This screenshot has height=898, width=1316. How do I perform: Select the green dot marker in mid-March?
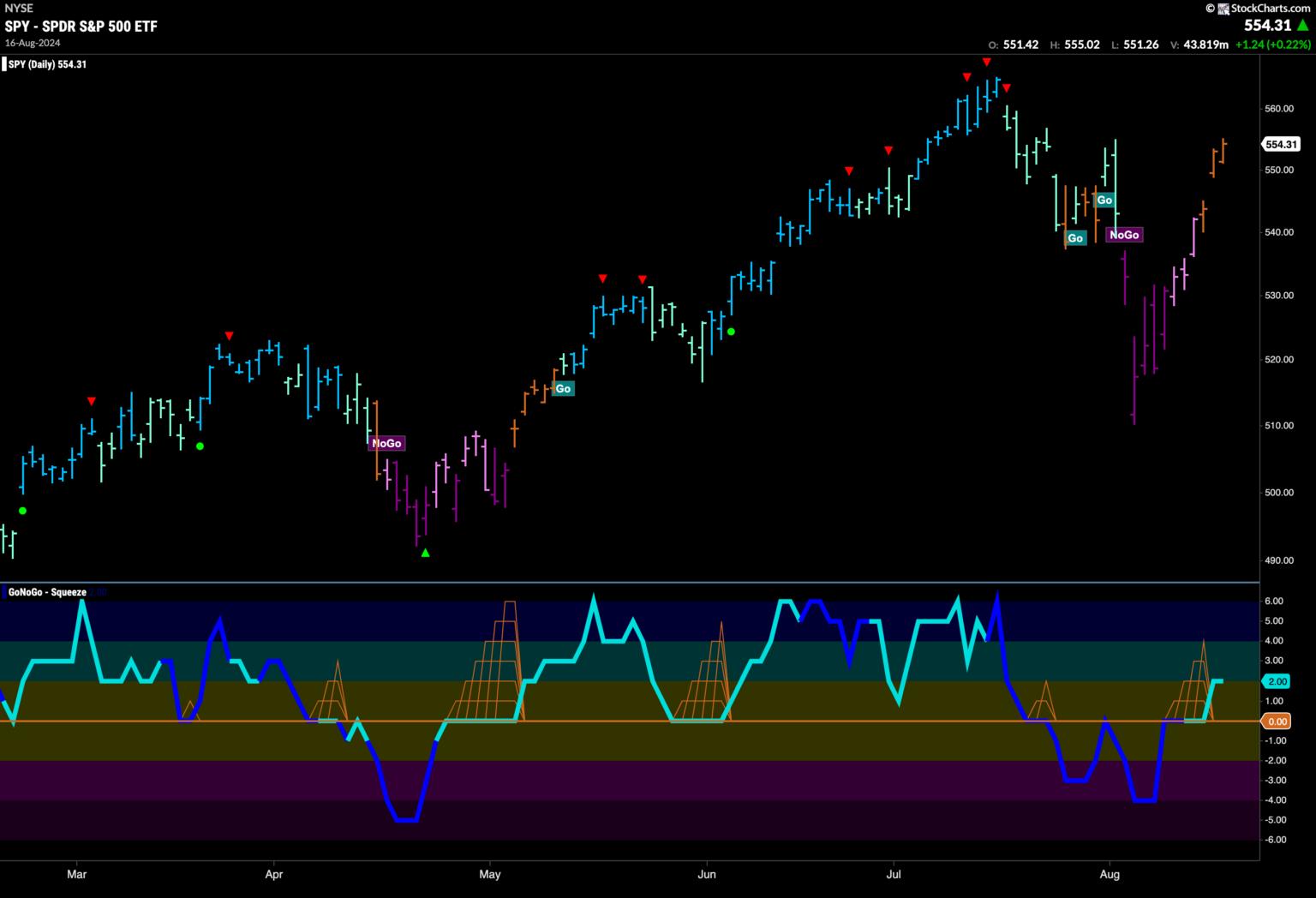pyautogui.click(x=200, y=446)
